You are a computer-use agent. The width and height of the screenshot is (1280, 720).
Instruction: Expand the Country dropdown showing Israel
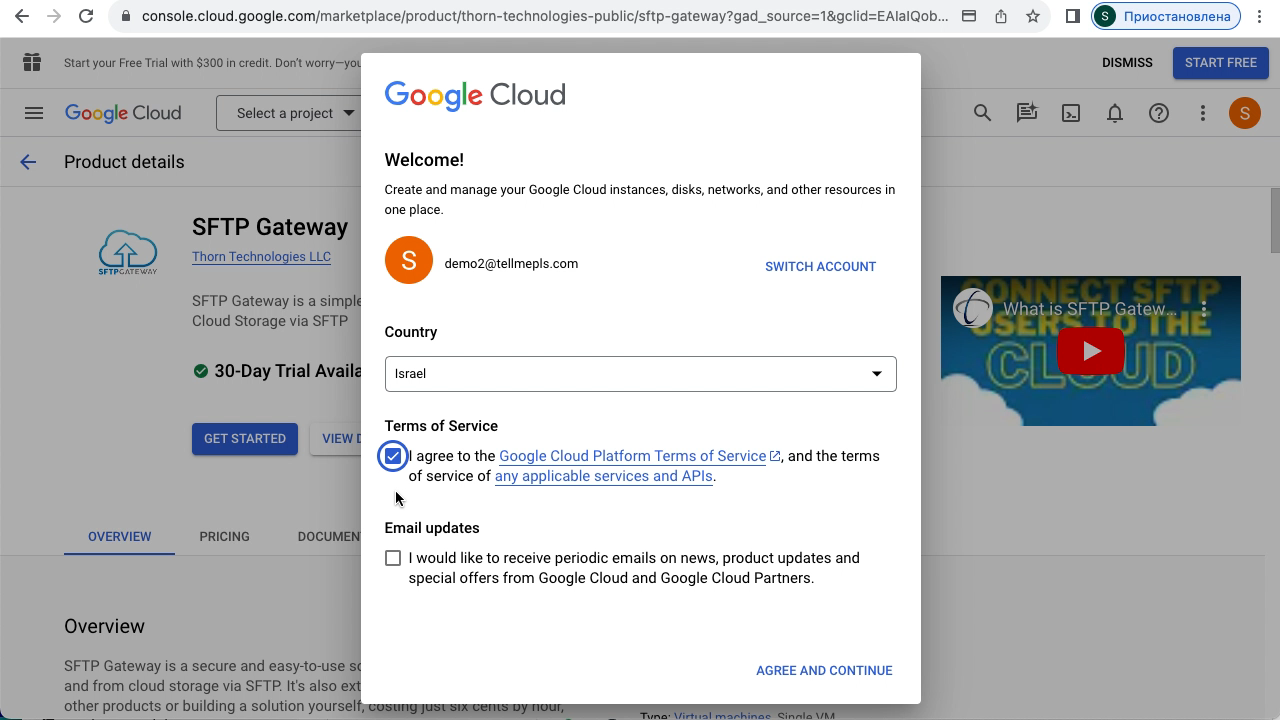coord(640,374)
